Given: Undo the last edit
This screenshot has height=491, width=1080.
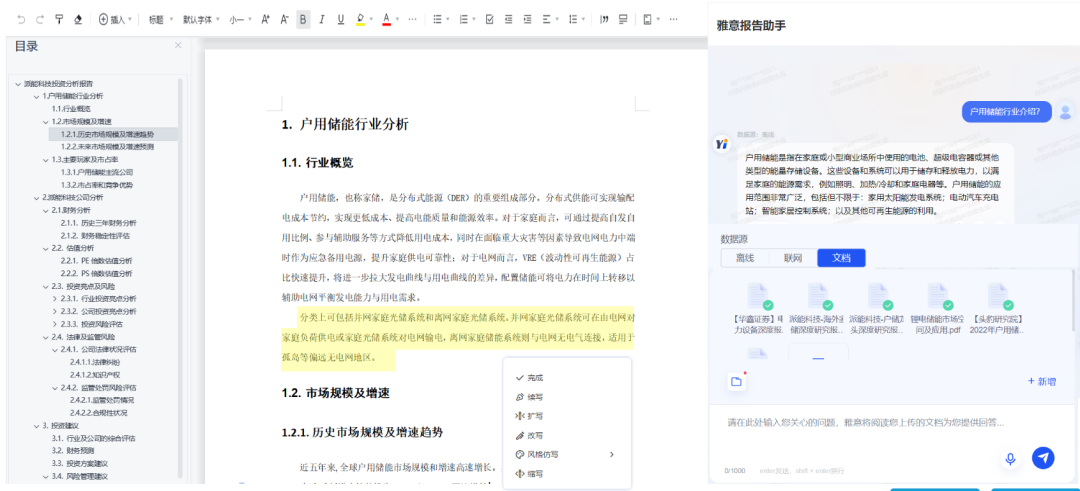Looking at the screenshot, I should click(x=21, y=19).
